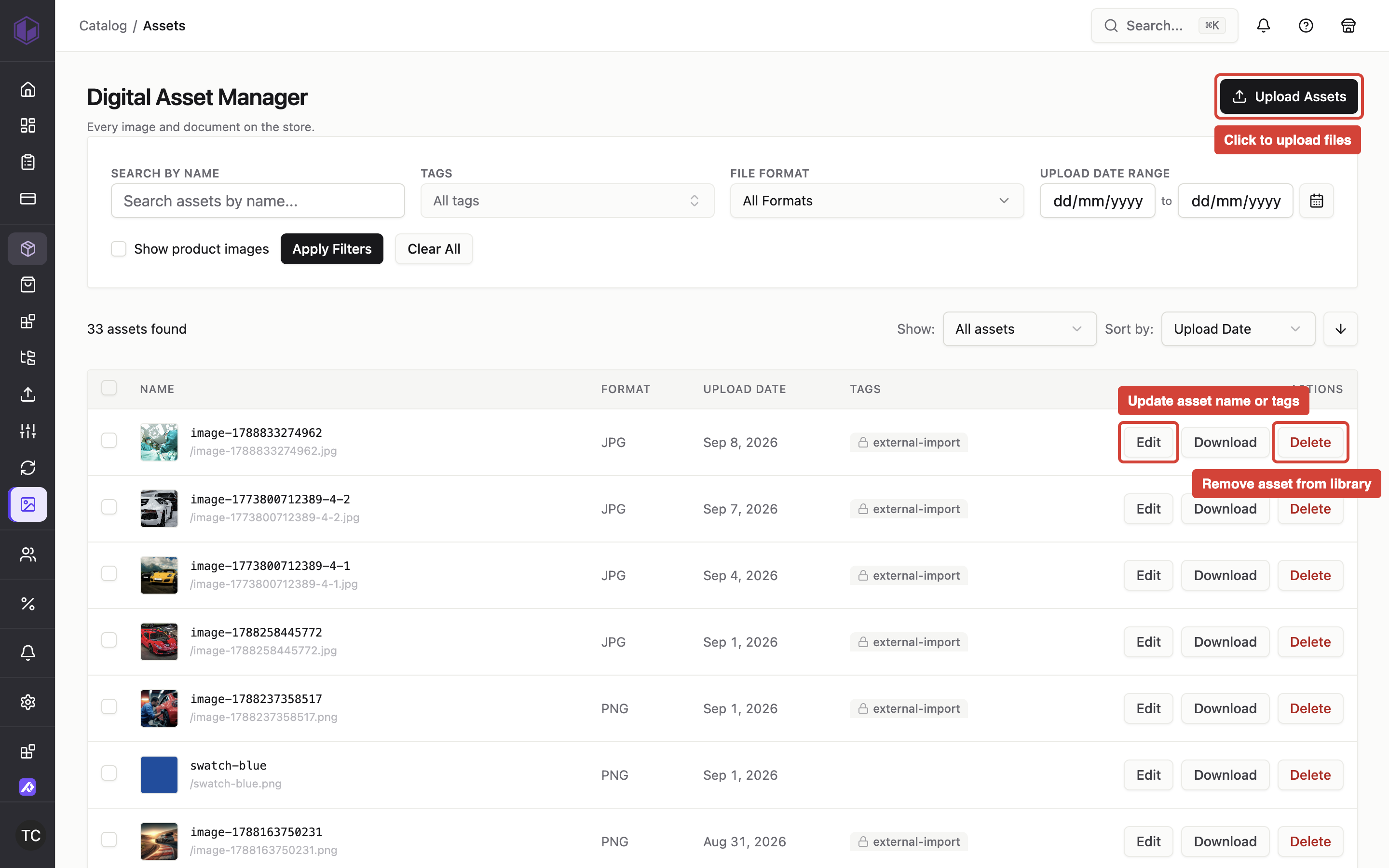Screen dimensions: 1389x868
Task: Download the swatch-blue asset
Action: [1225, 775]
